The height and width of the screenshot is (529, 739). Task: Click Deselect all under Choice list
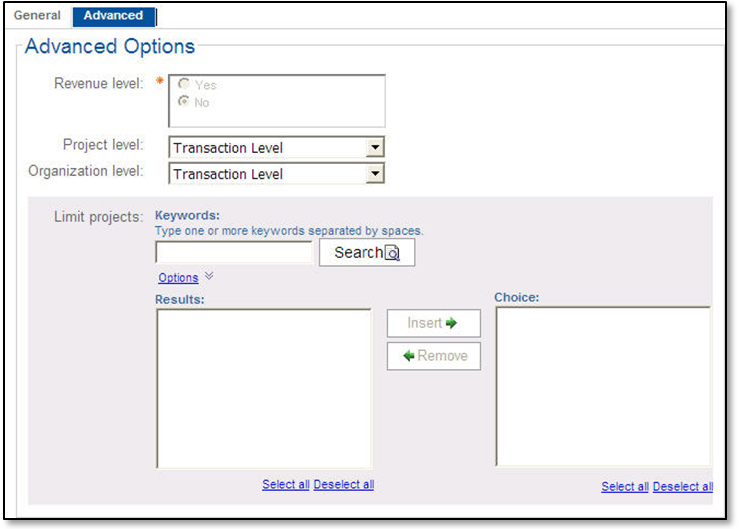[x=683, y=487]
